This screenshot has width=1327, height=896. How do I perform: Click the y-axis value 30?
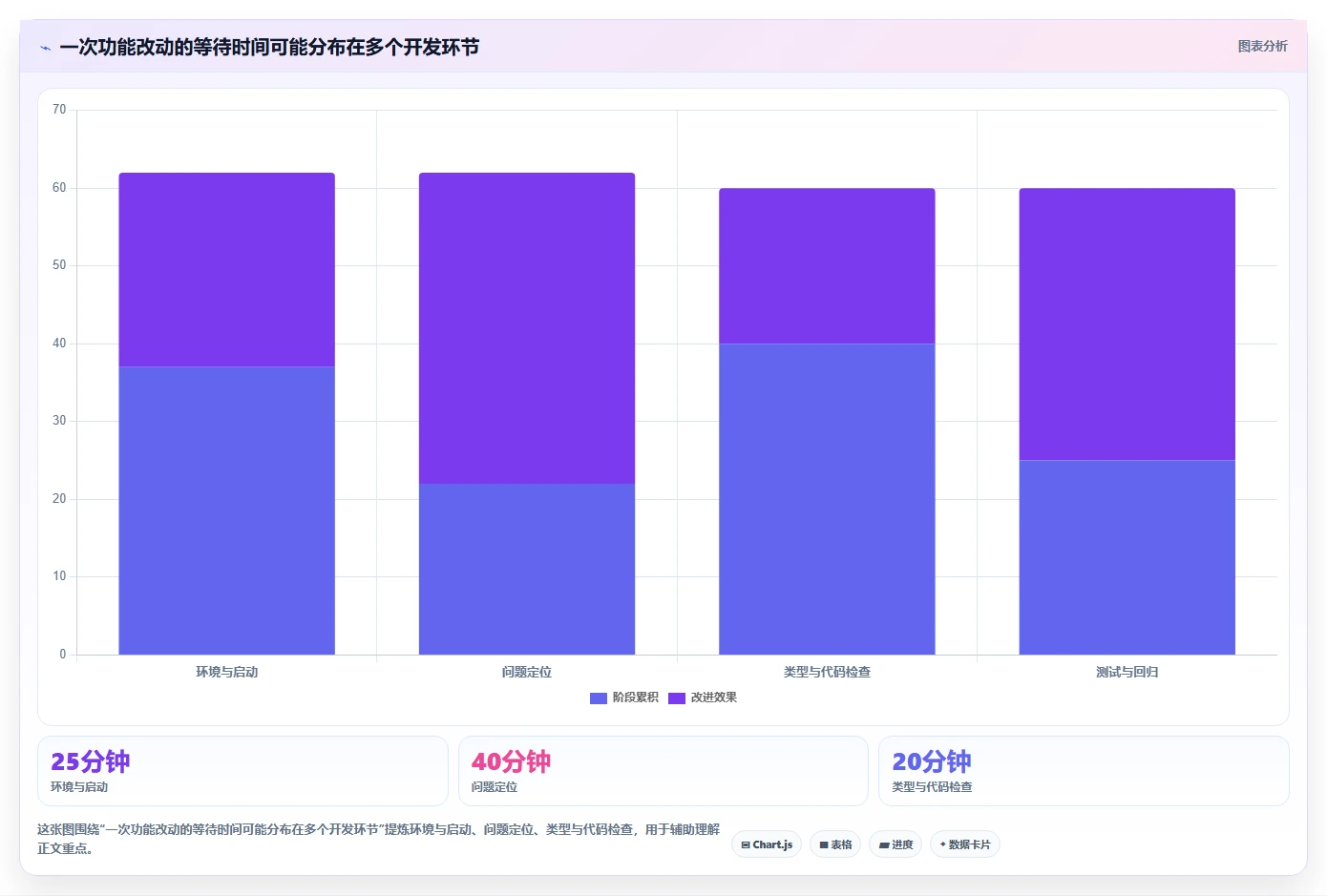tap(59, 421)
